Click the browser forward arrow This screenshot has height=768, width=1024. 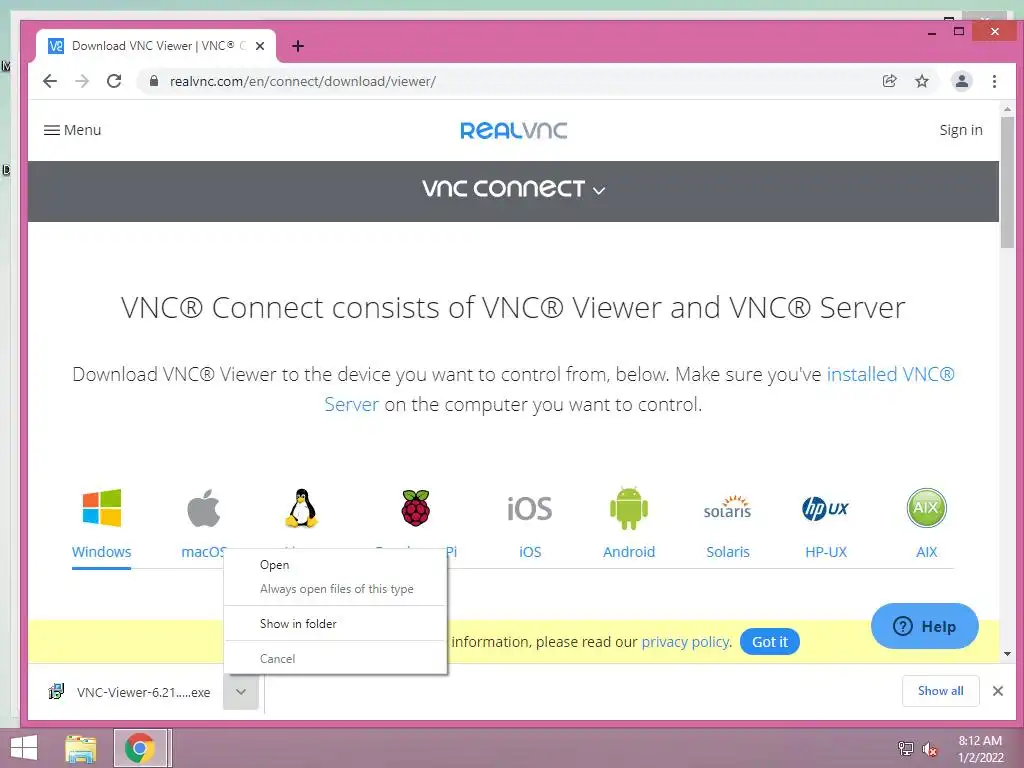pyautogui.click(x=82, y=81)
